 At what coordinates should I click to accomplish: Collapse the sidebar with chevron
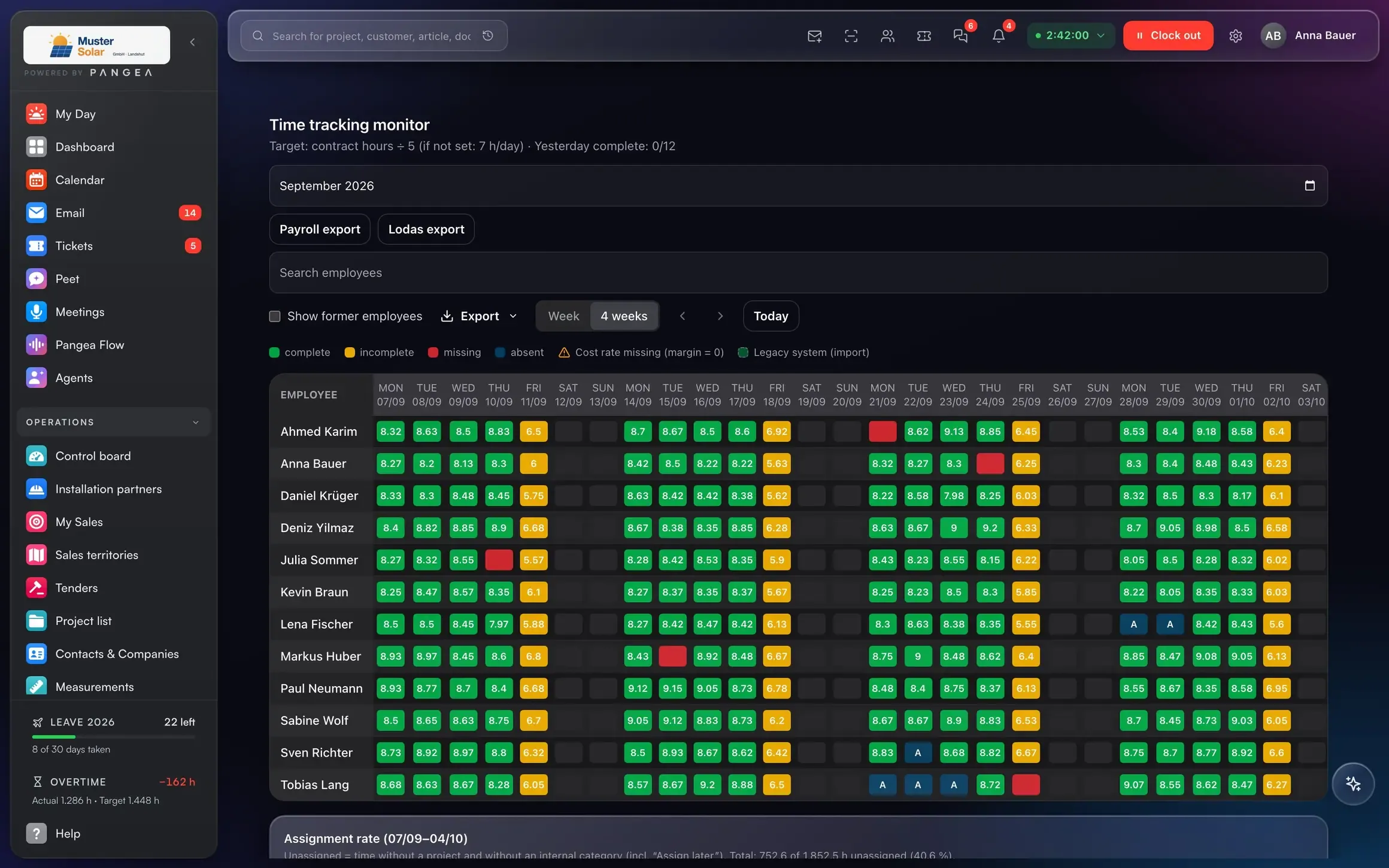click(x=192, y=42)
